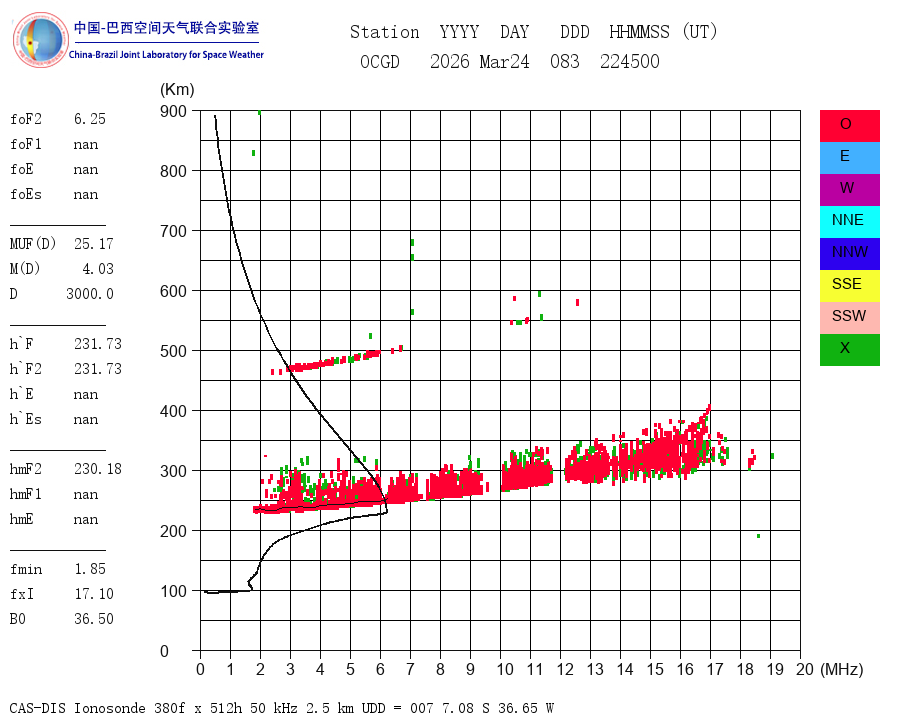Click the hmF2 value 230.18
Screen dimensions: 900x720
[98, 469]
